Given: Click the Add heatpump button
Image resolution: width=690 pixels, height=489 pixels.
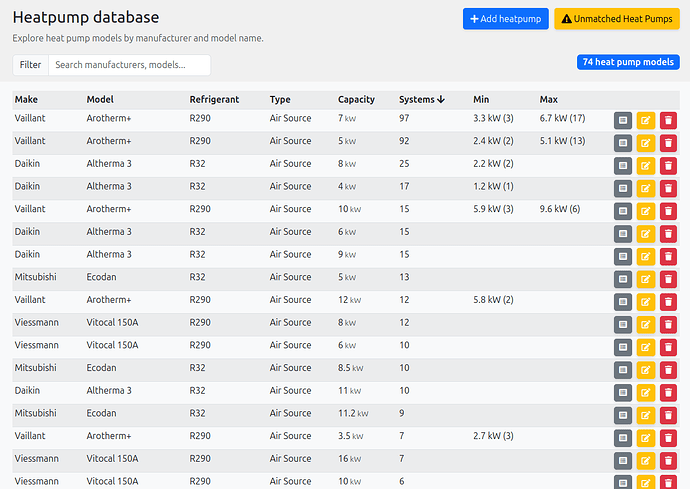Looking at the screenshot, I should (505, 19).
